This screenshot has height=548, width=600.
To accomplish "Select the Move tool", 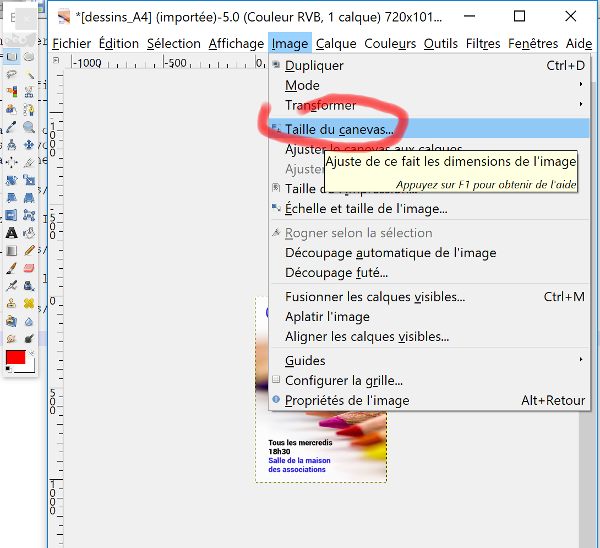I will coord(29,145).
